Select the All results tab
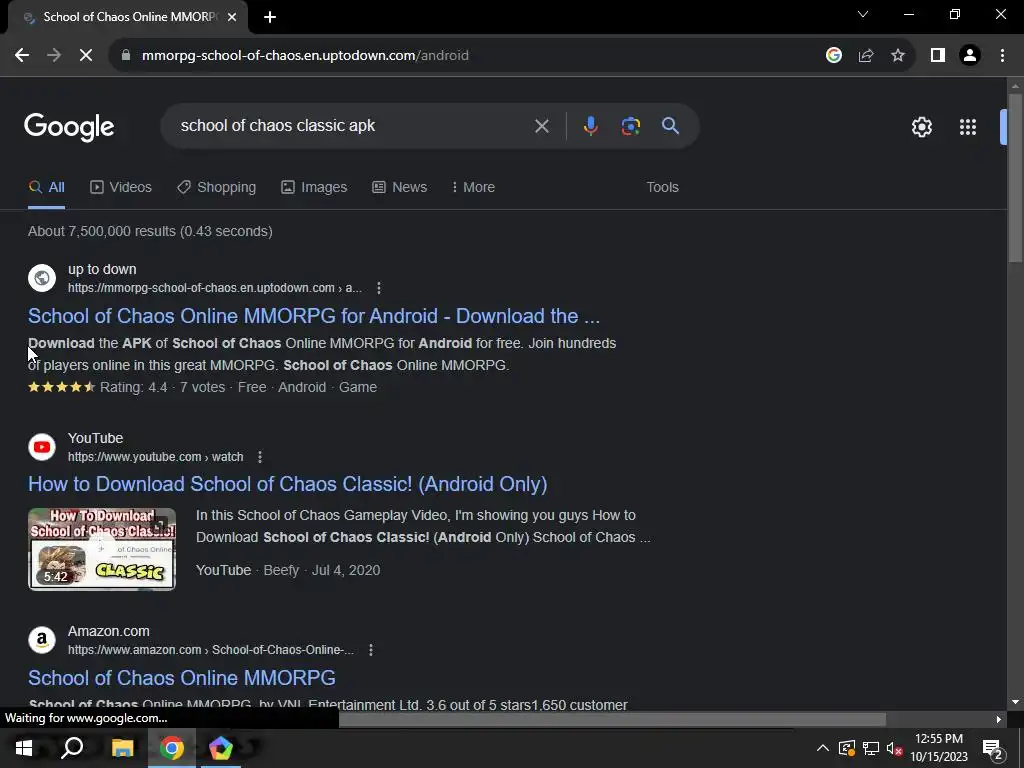This screenshot has width=1024, height=768. click(x=46, y=187)
